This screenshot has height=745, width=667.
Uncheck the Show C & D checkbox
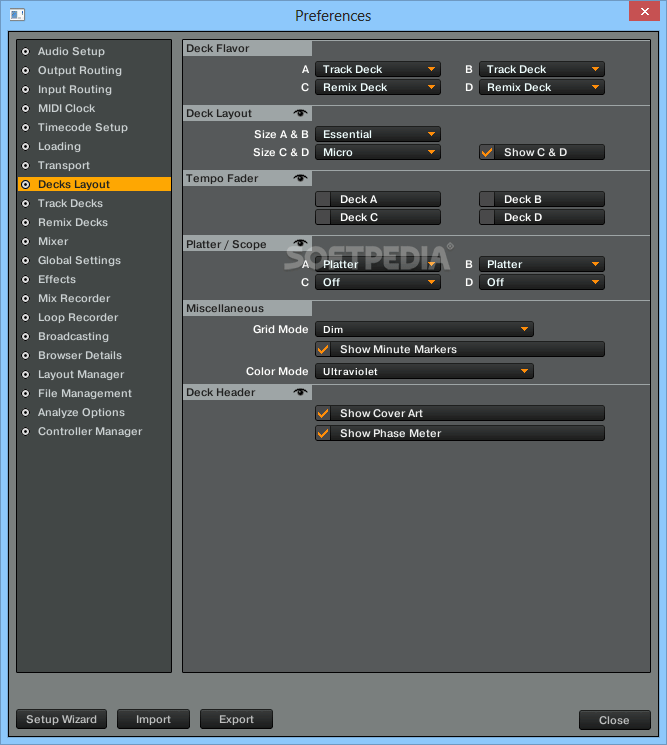(487, 153)
